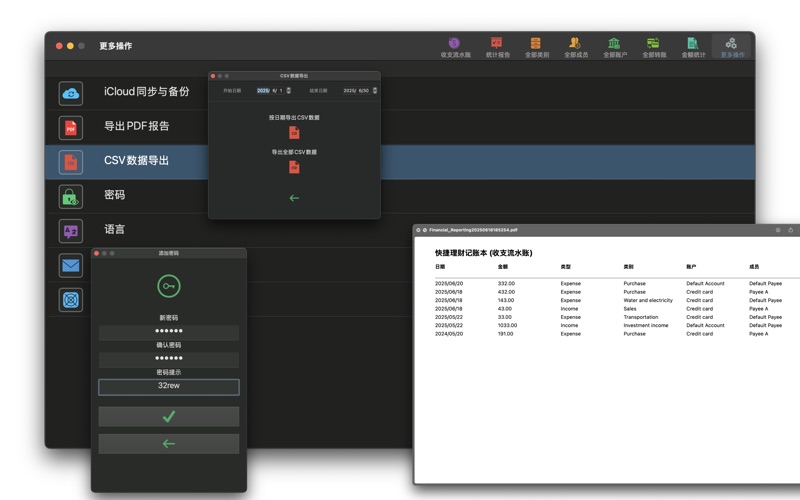Image resolution: width=800 pixels, height=500 pixels.
Task: Click the 导出全部CSV数据 icon
Action: click(294, 167)
